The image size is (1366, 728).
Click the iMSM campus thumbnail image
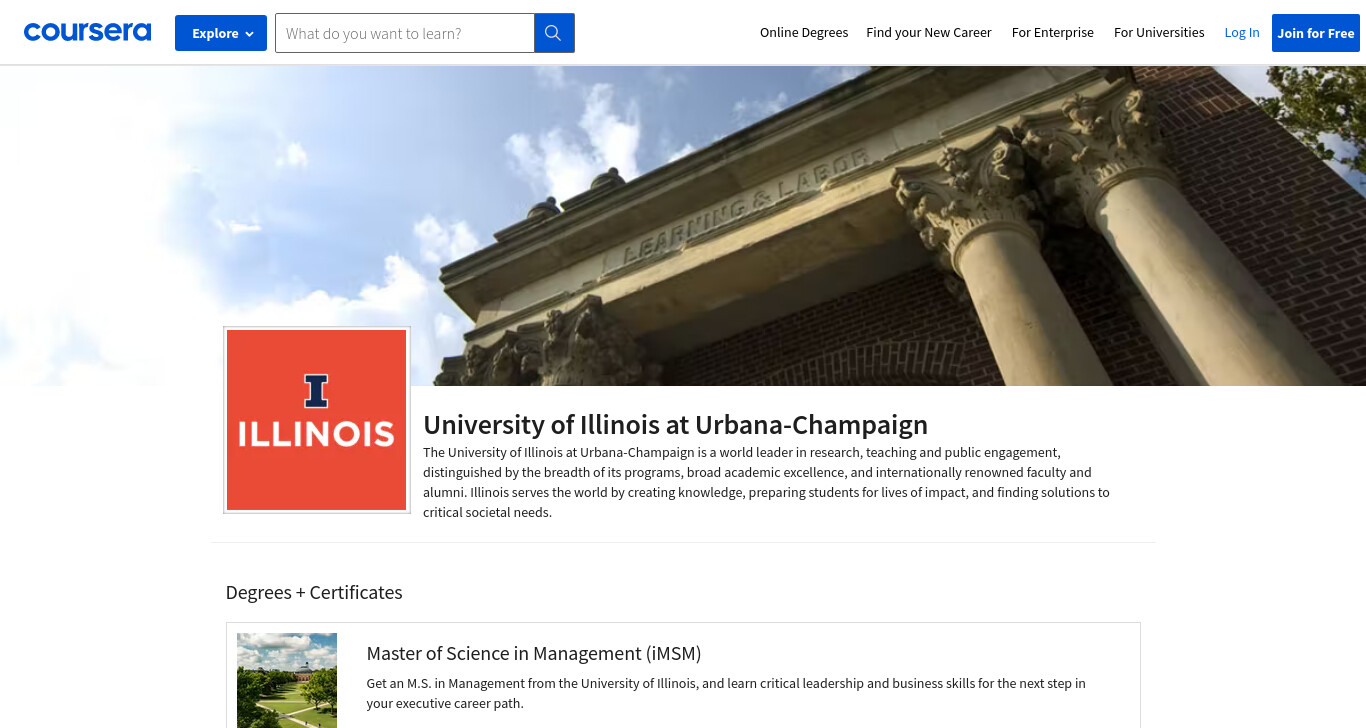(x=287, y=680)
